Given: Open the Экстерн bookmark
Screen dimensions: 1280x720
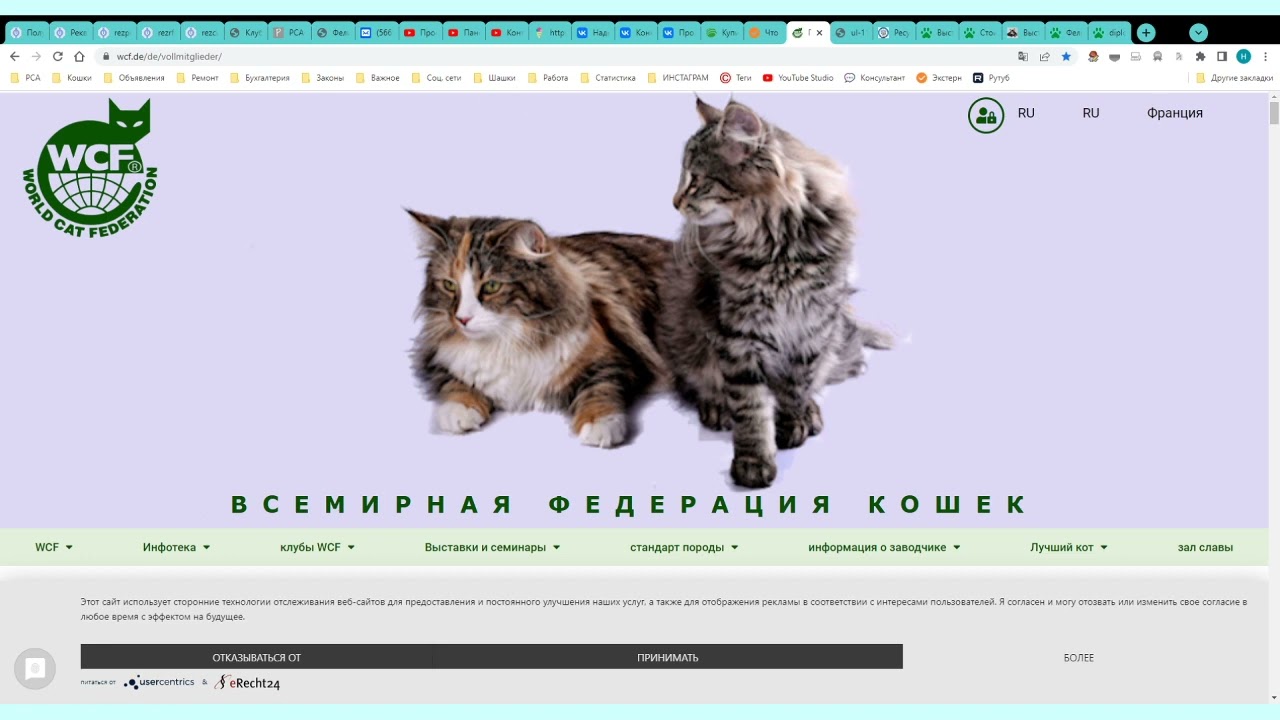Looking at the screenshot, I should coord(939,78).
